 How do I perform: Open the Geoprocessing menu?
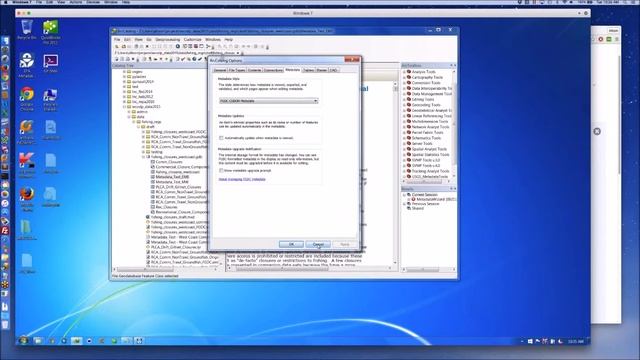click(168, 40)
